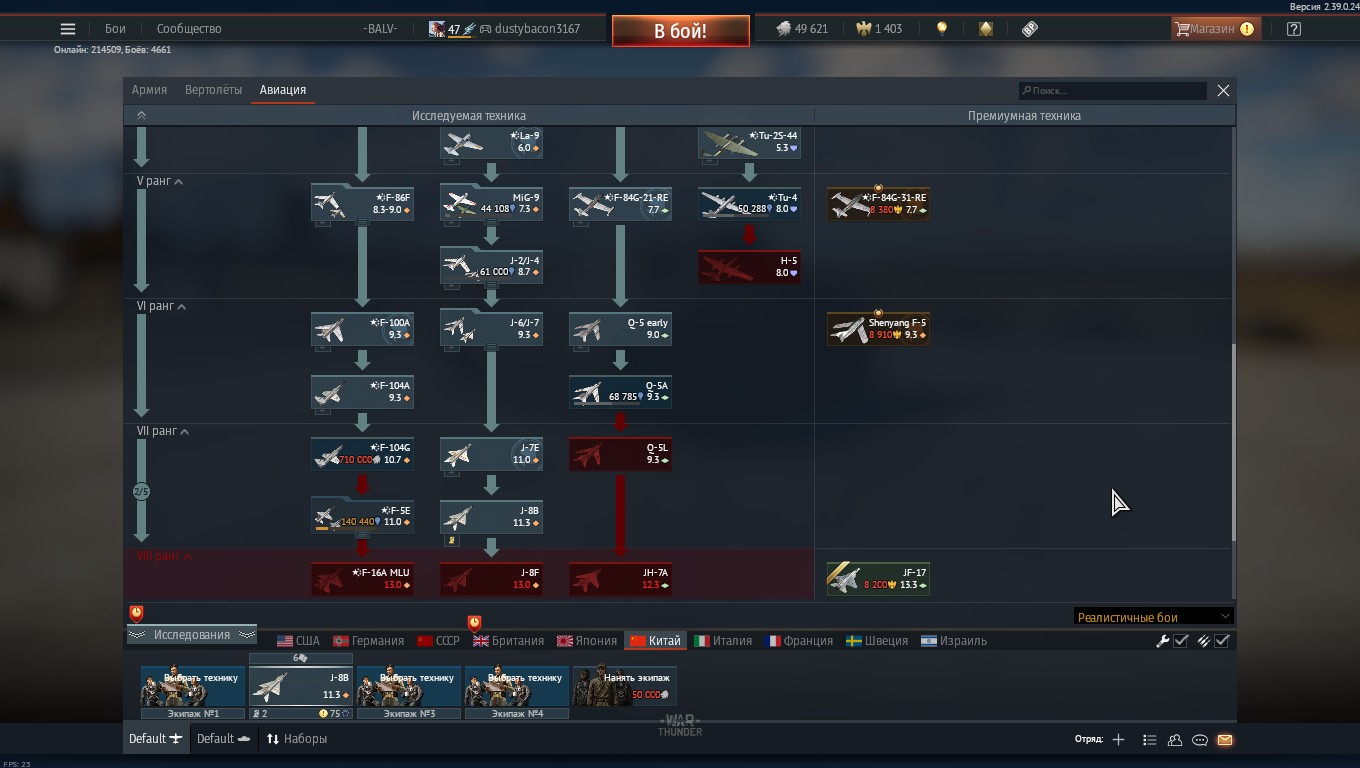The width and height of the screenshot is (1360, 768).
Task: Click Нанять экипаж for 50 000
Action: coord(625,687)
